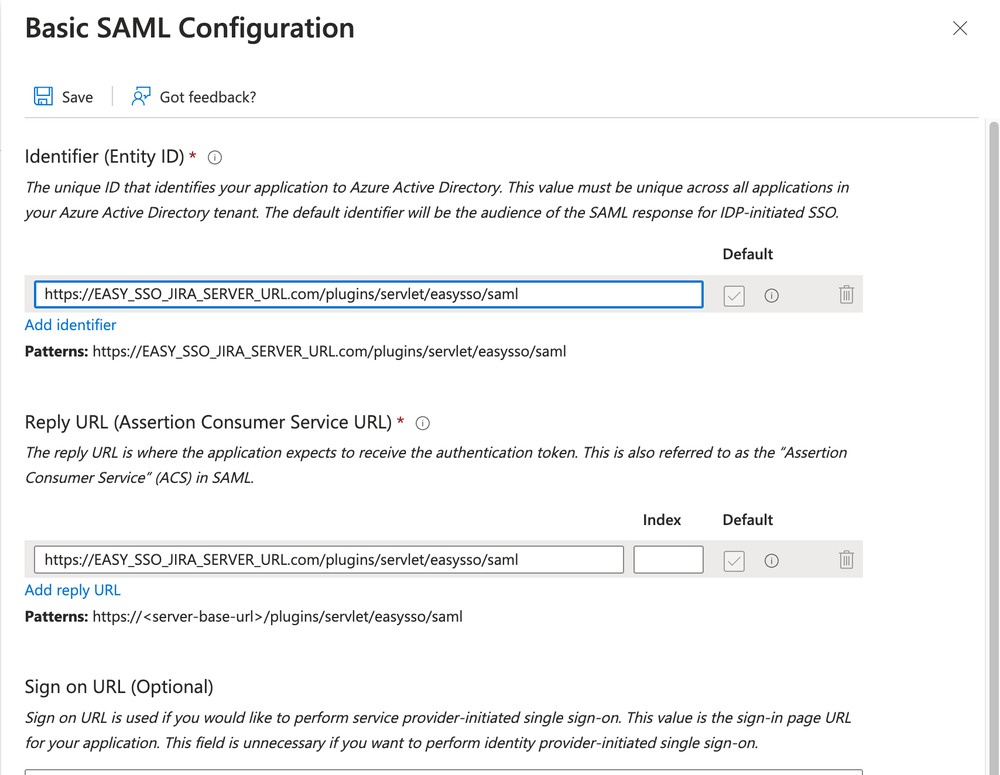Toggle Default checkbox for the reply URL

coord(734,561)
